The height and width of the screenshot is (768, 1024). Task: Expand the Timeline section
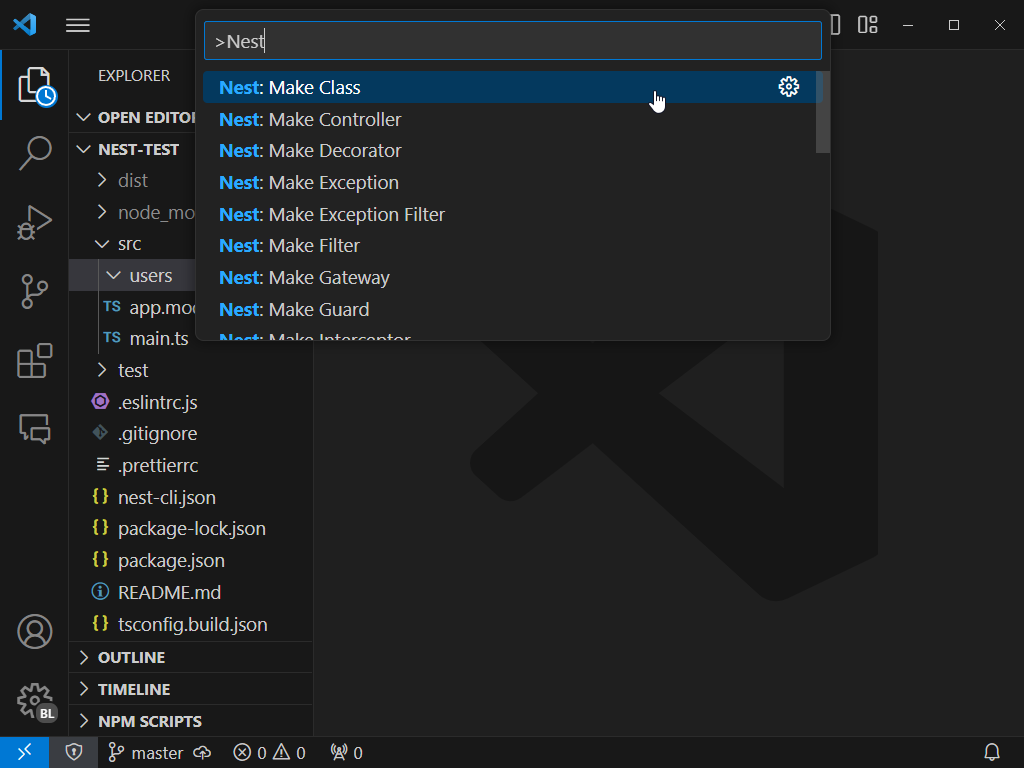[191, 690]
